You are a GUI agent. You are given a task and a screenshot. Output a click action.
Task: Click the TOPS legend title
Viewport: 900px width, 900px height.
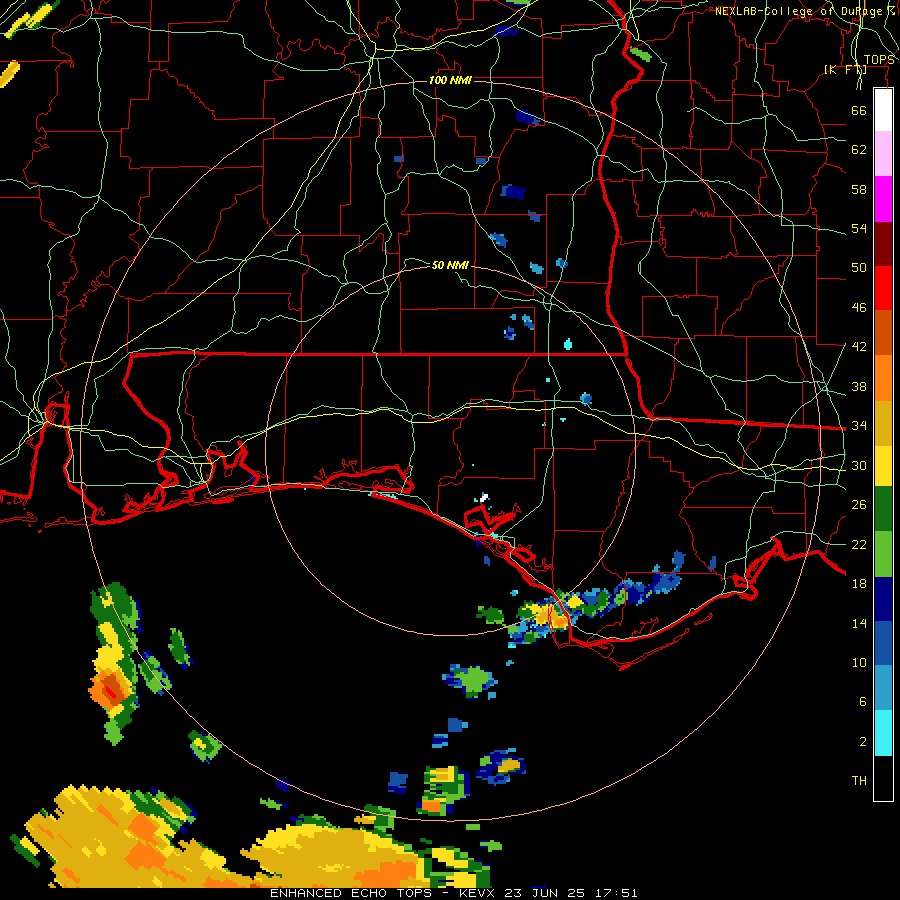879,59
